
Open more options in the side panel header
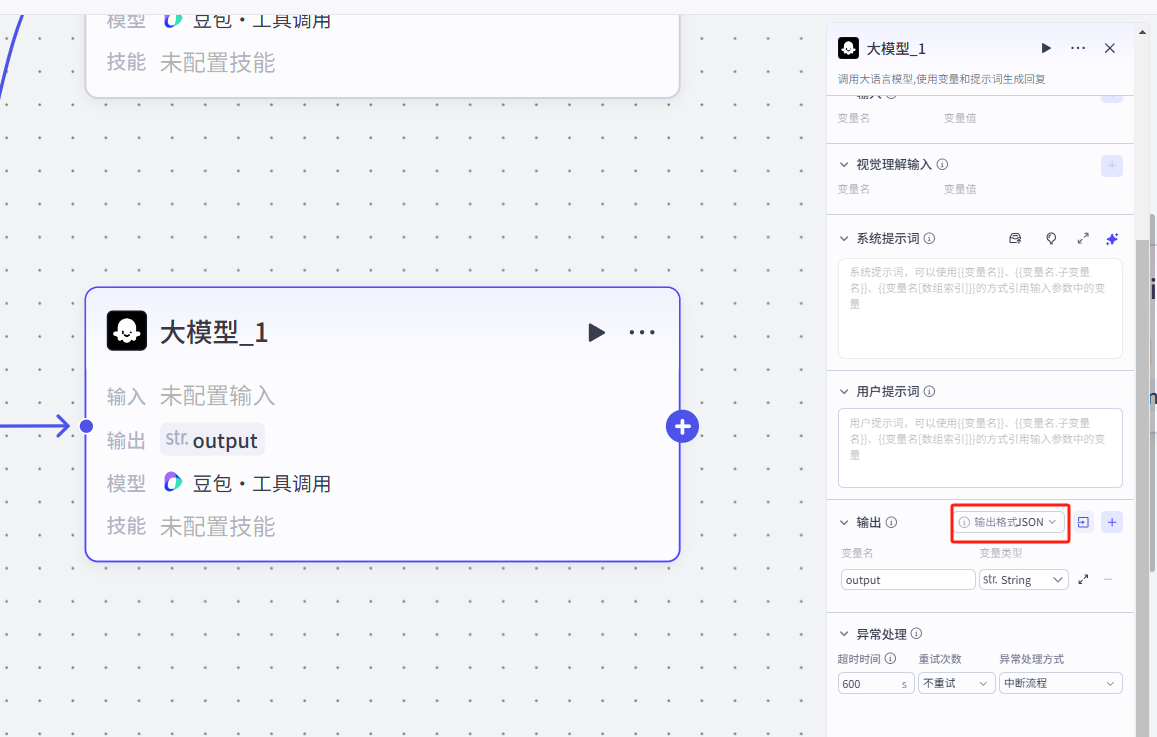click(x=1077, y=48)
